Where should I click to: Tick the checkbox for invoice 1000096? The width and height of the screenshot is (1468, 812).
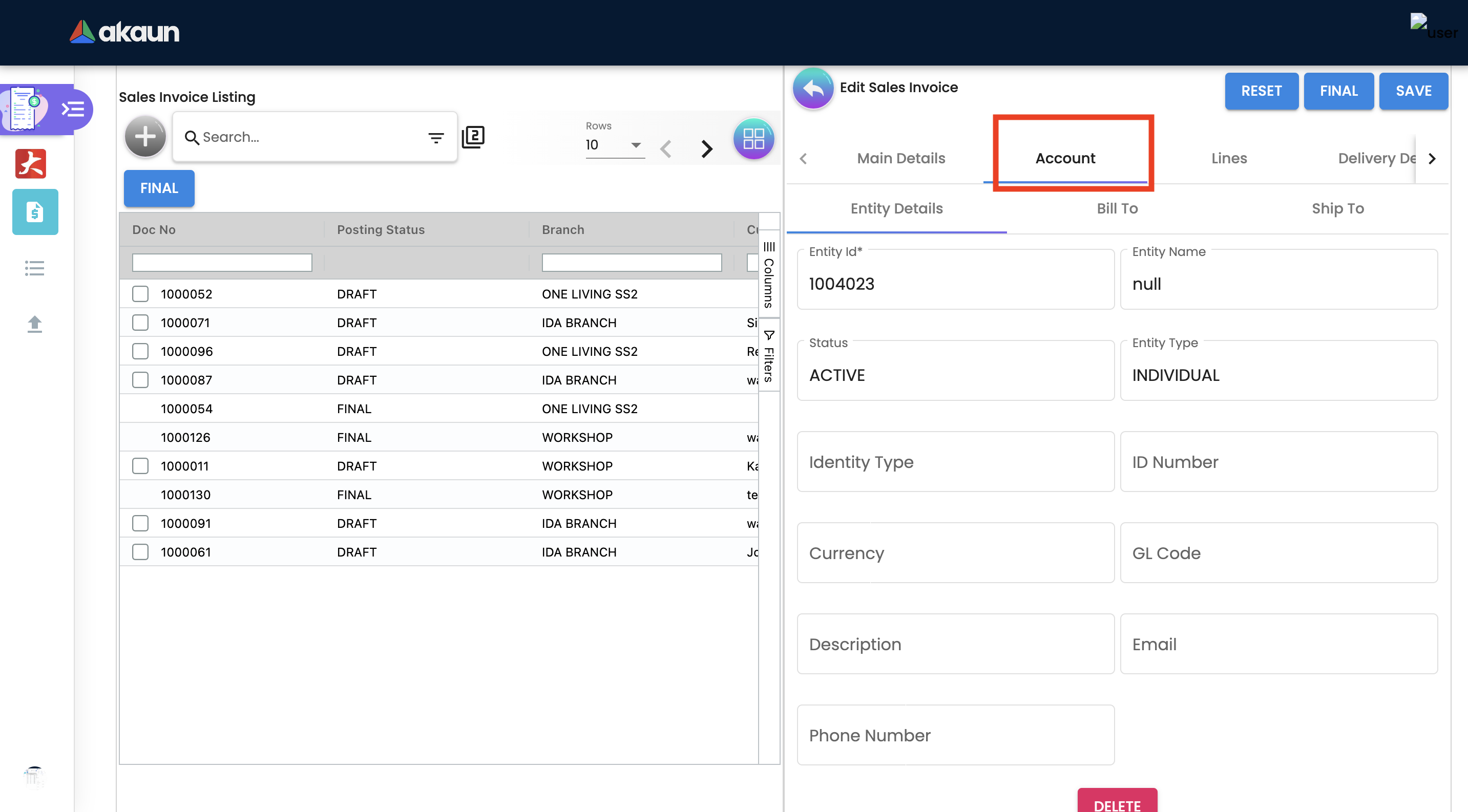click(140, 351)
